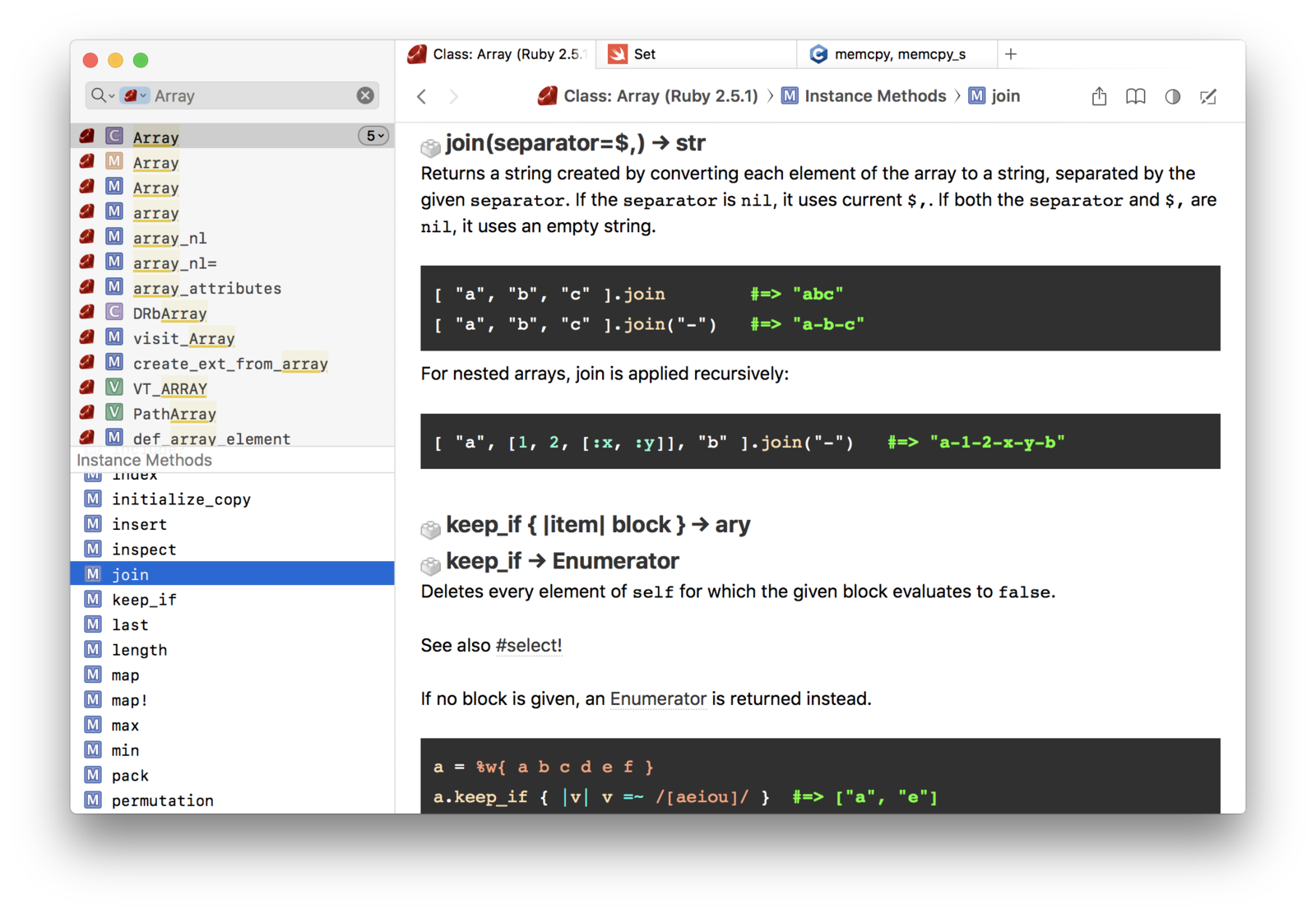Select min method in list
The image size is (1316, 914).
(232, 750)
